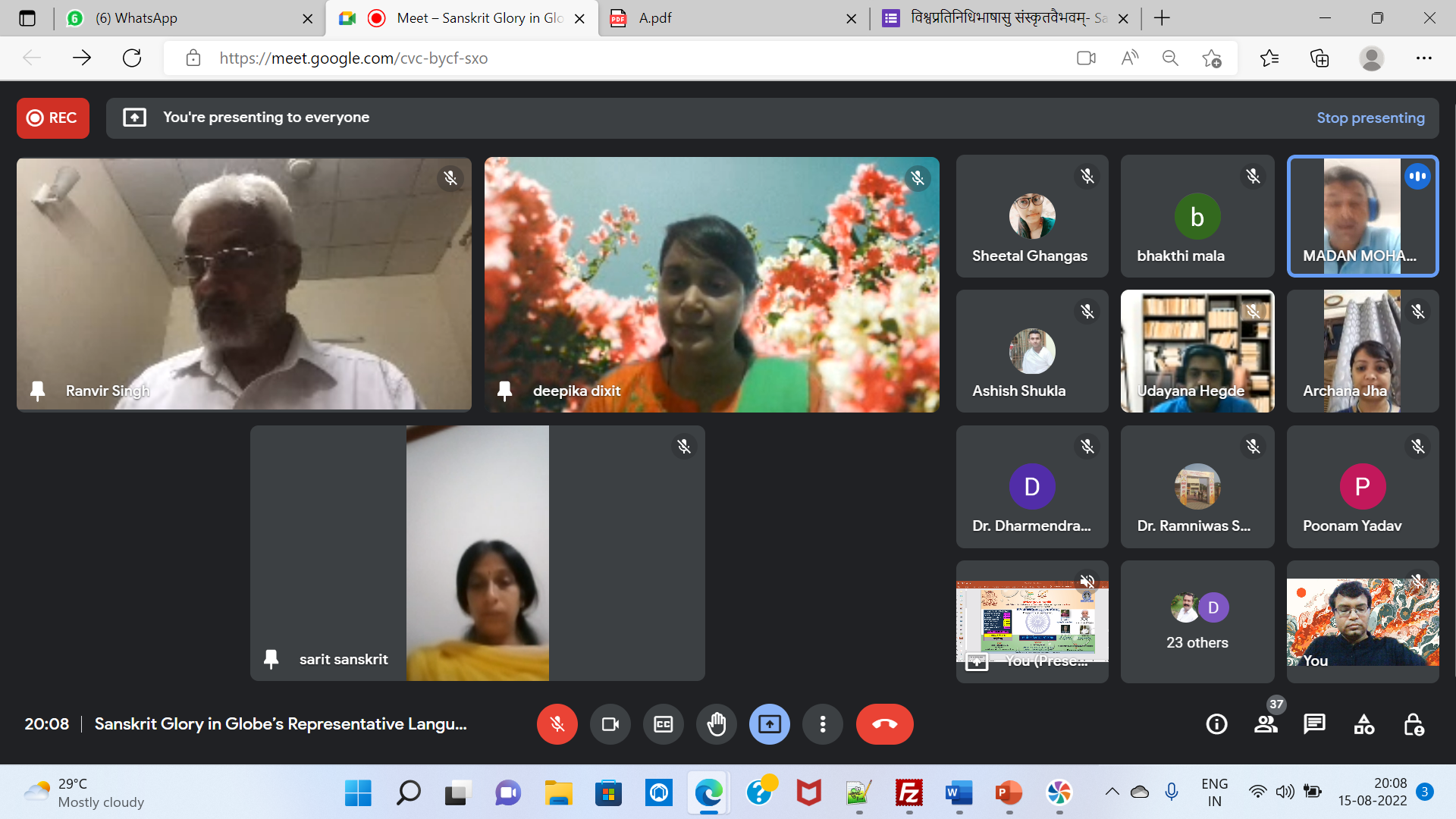The height and width of the screenshot is (819, 1456).
Task: Unpin Ranvir Singh's video tile
Action: pos(37,391)
